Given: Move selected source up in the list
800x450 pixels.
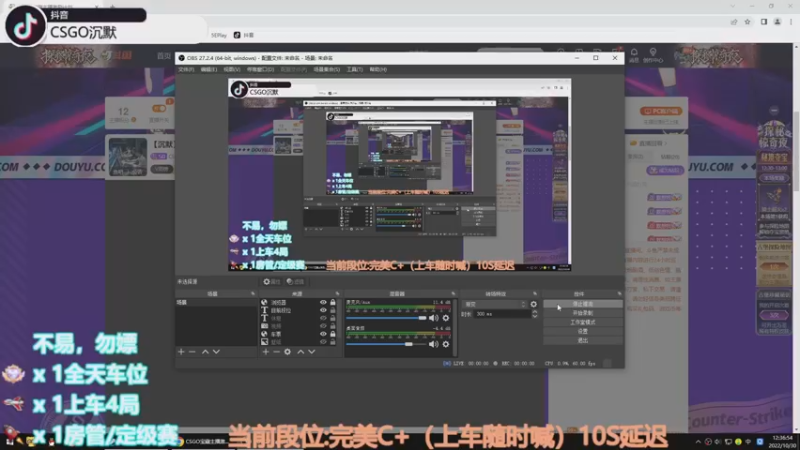Looking at the screenshot, I should pos(301,352).
